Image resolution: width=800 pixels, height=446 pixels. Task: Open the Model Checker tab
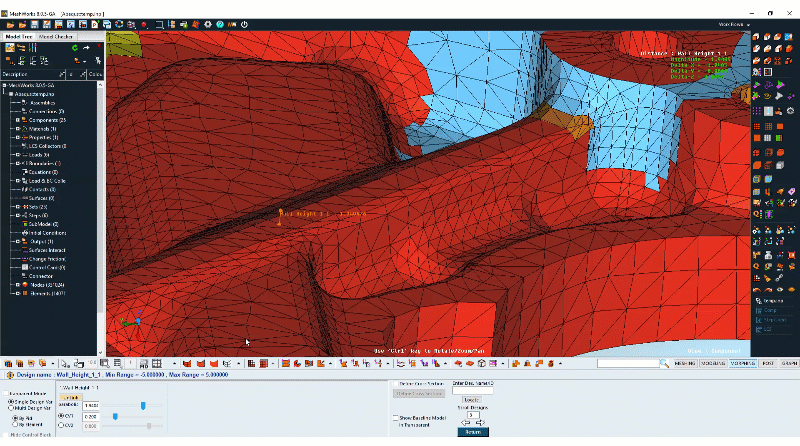(x=56, y=36)
